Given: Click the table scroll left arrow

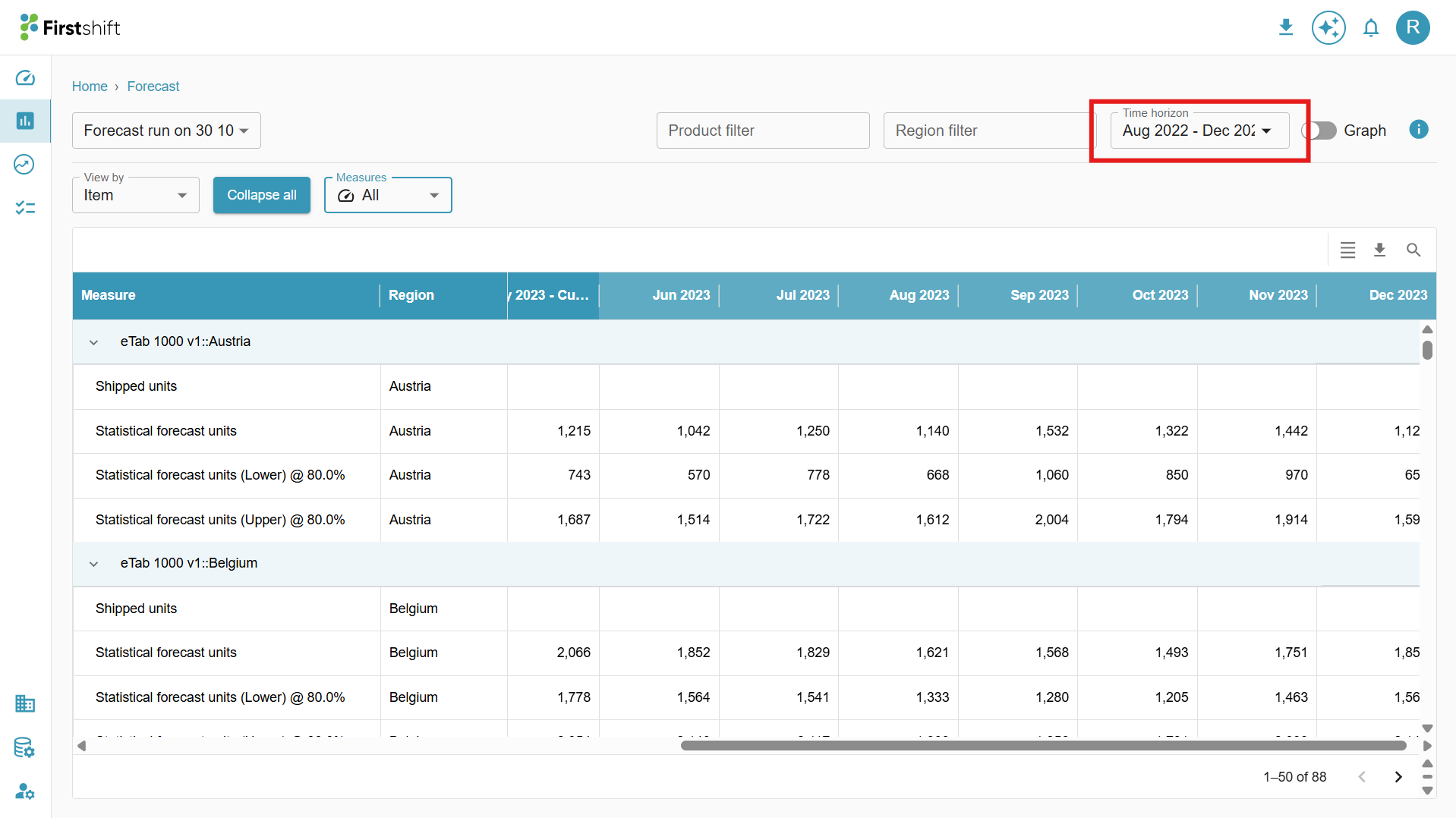Looking at the screenshot, I should click(81, 746).
